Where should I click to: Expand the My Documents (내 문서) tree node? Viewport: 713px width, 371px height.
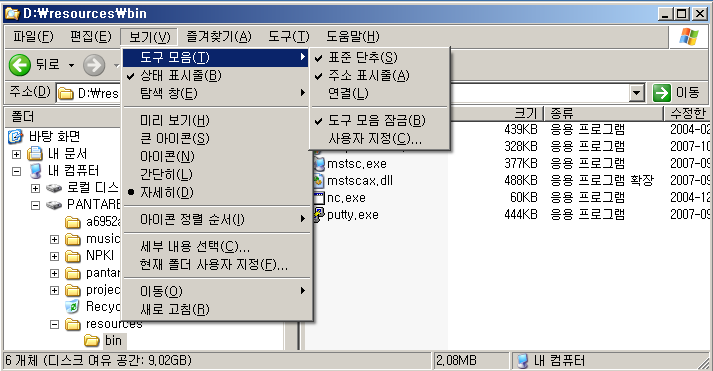pos(16,154)
